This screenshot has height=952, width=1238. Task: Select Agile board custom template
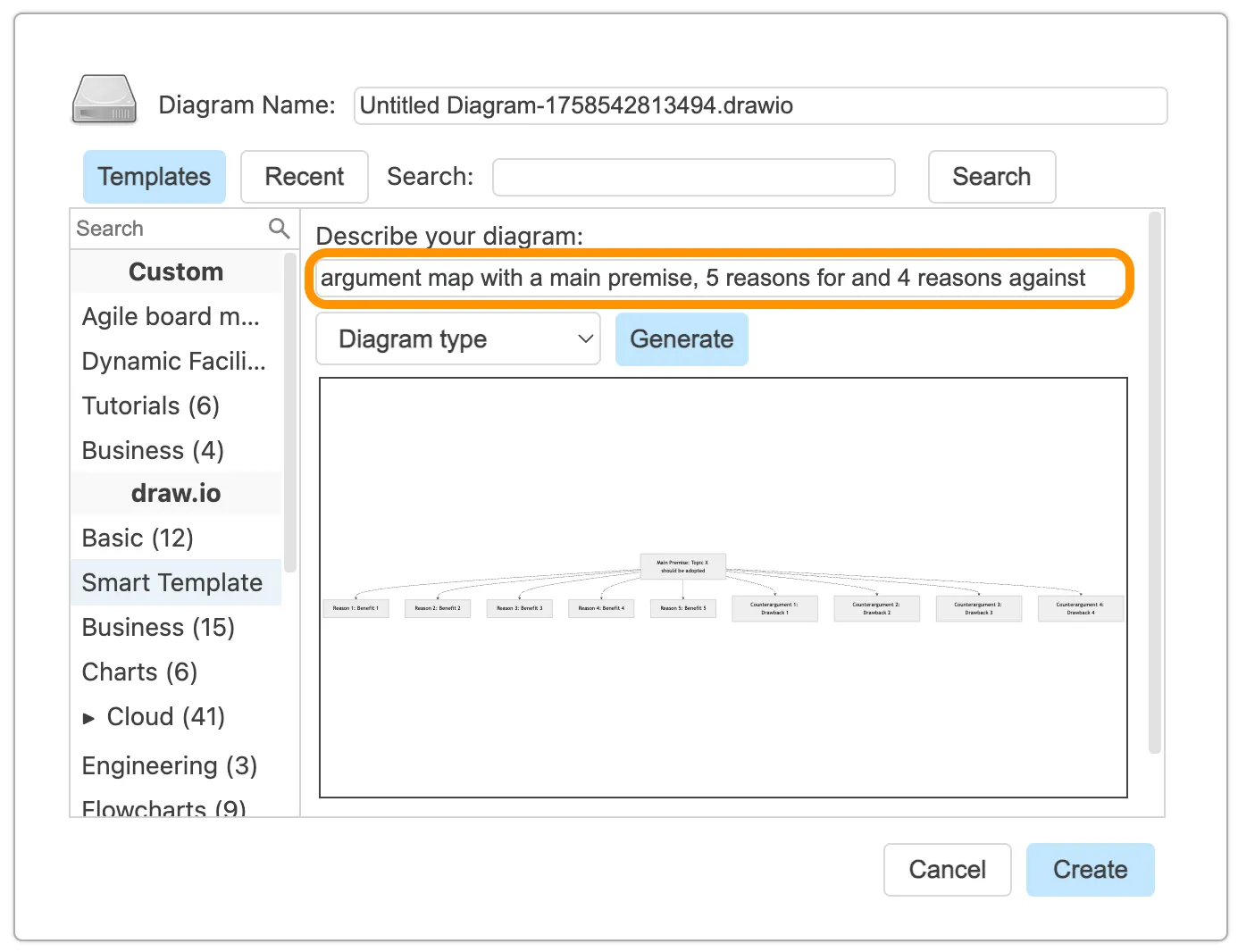point(171,317)
